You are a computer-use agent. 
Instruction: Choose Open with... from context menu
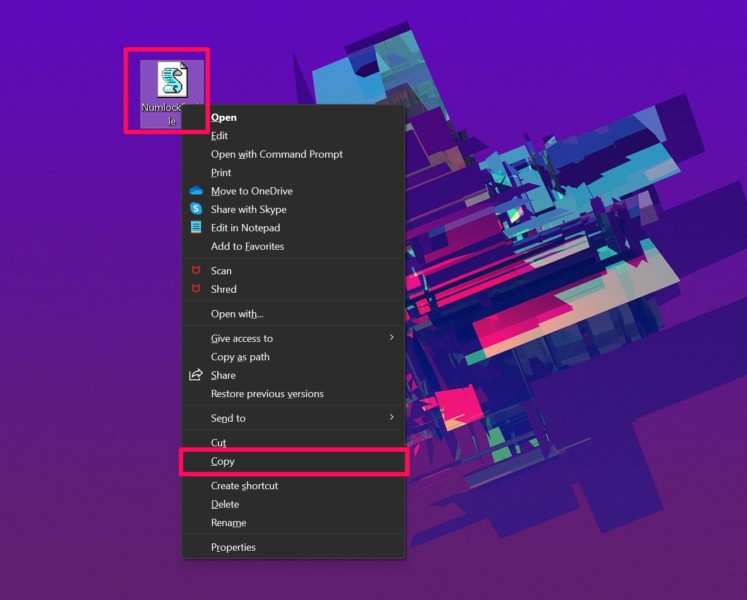point(237,314)
